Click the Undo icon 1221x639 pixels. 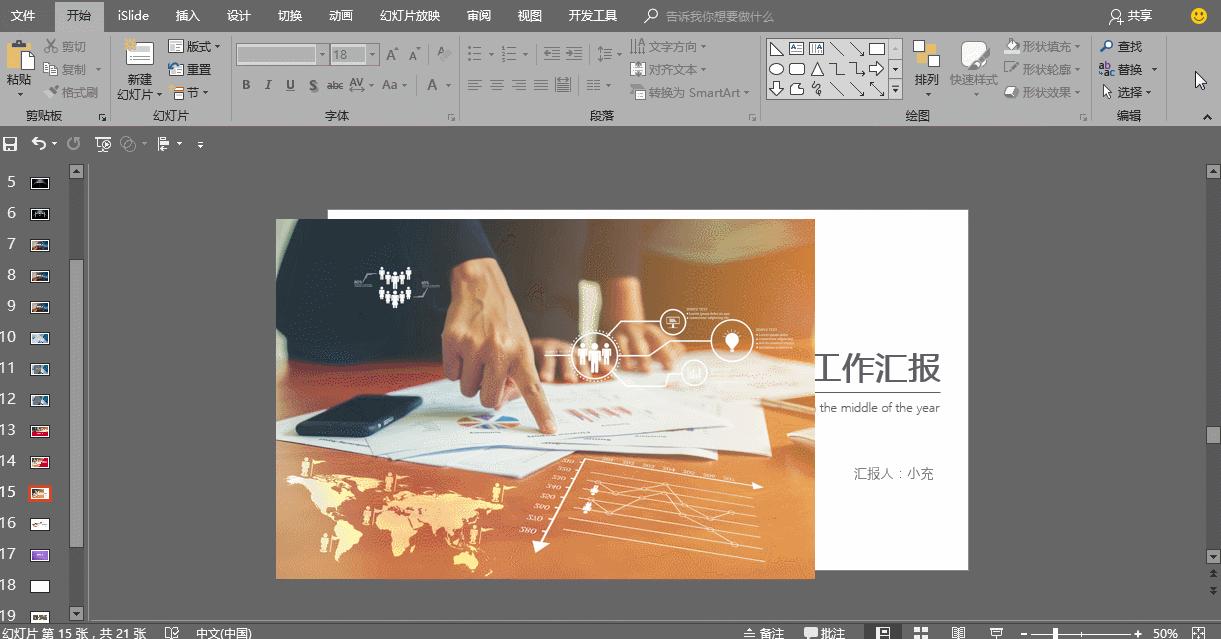[x=40, y=143]
